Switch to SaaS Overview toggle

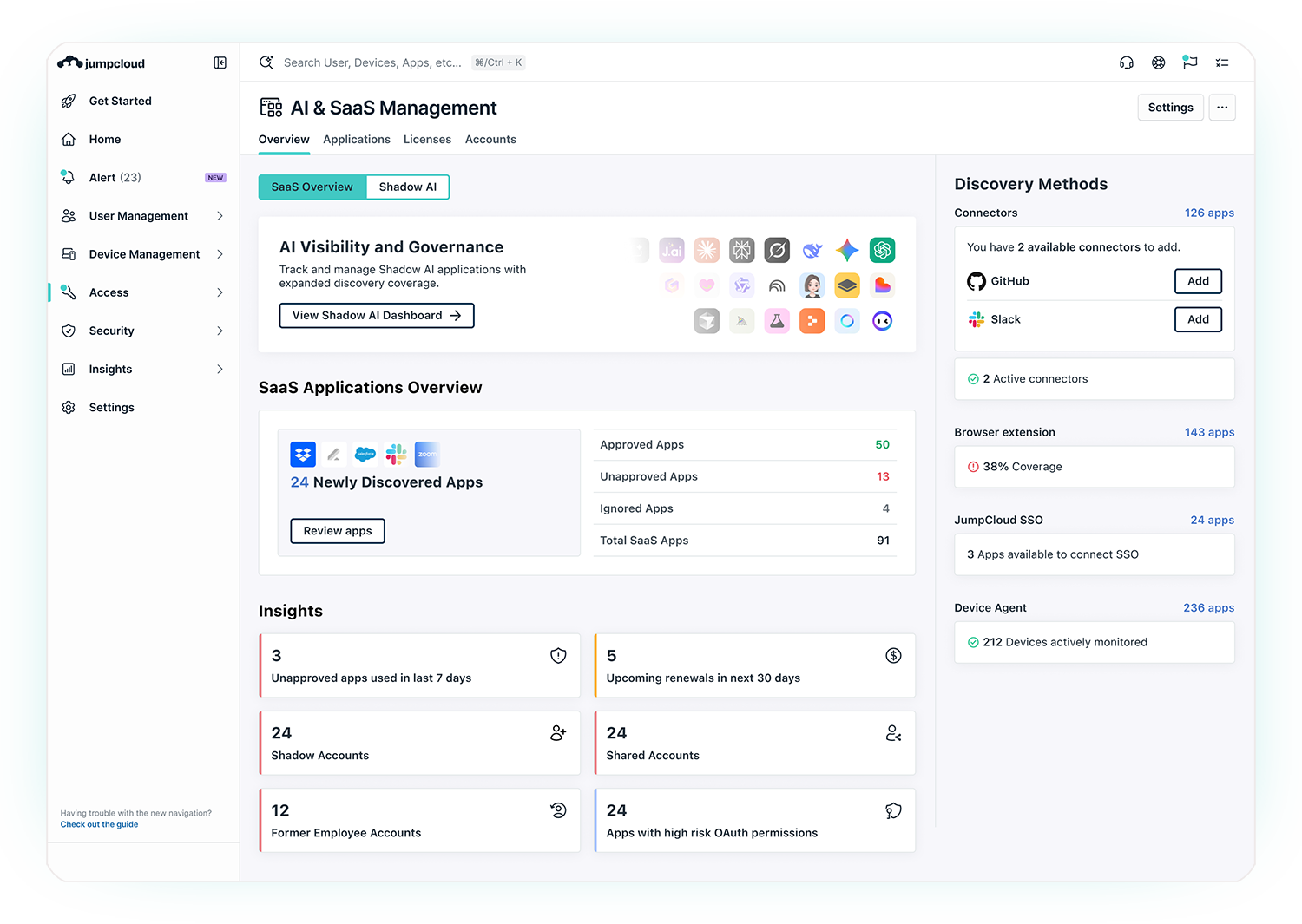(x=312, y=187)
